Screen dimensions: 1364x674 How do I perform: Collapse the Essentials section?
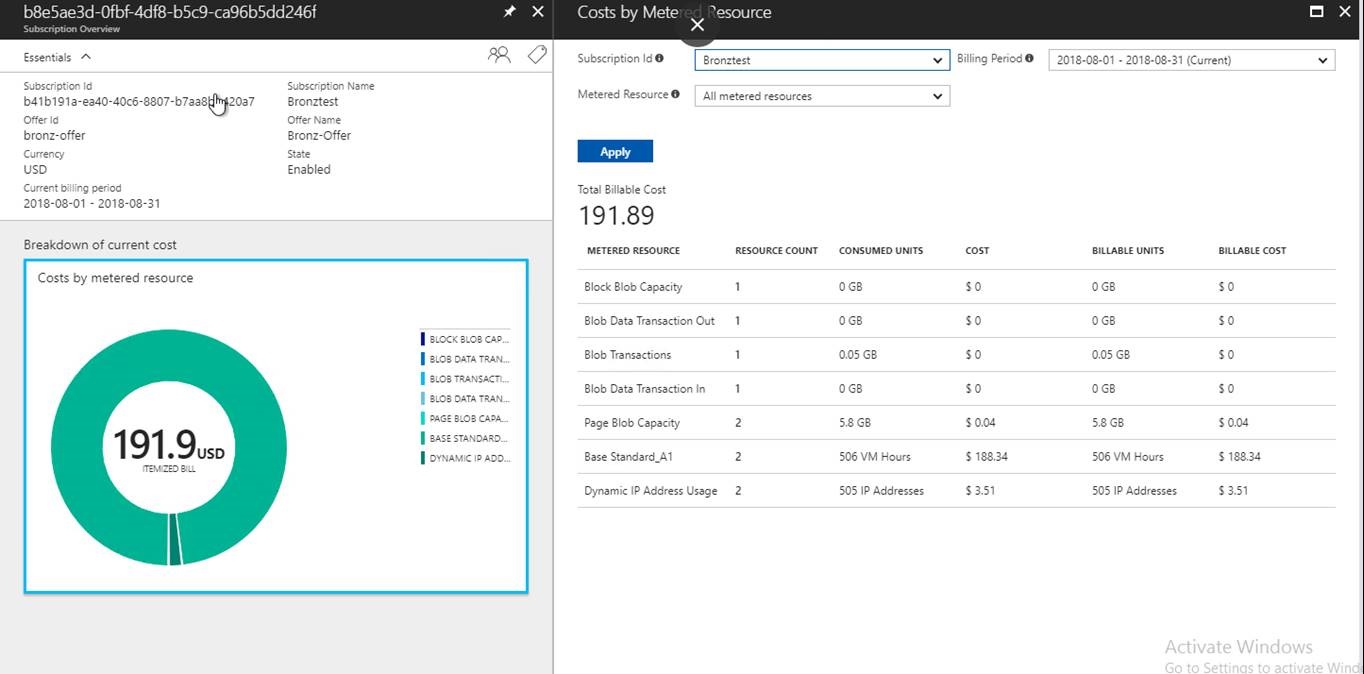pos(86,58)
